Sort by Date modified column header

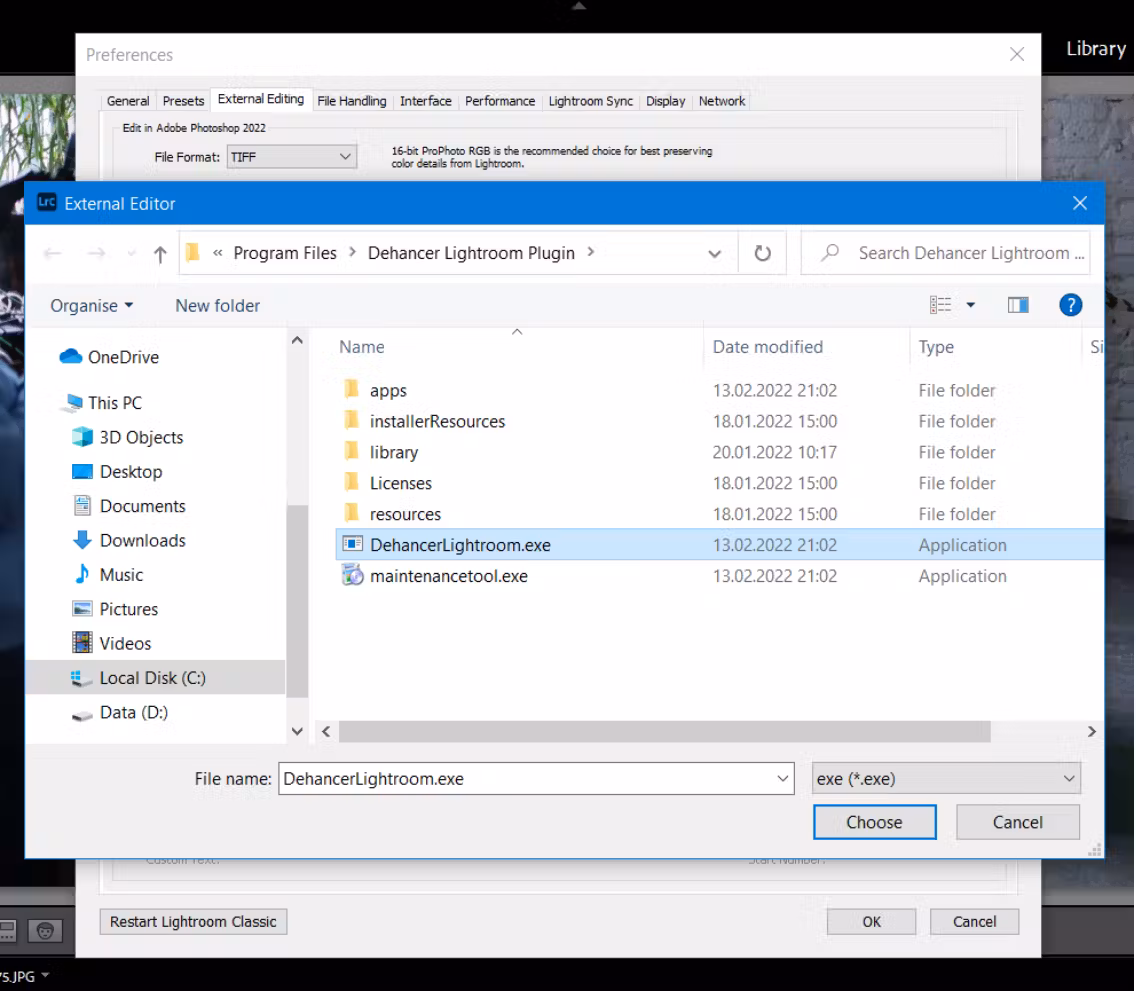[x=768, y=347]
